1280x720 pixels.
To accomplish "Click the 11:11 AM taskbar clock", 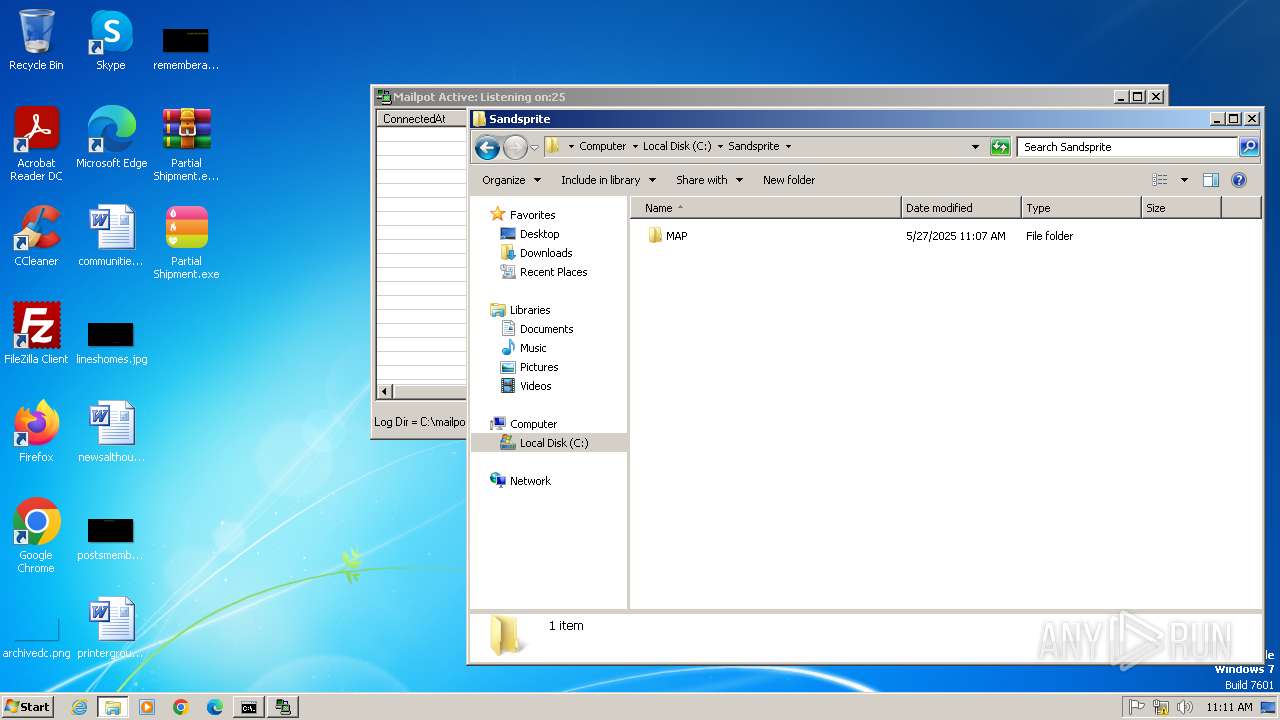I will [1229, 707].
